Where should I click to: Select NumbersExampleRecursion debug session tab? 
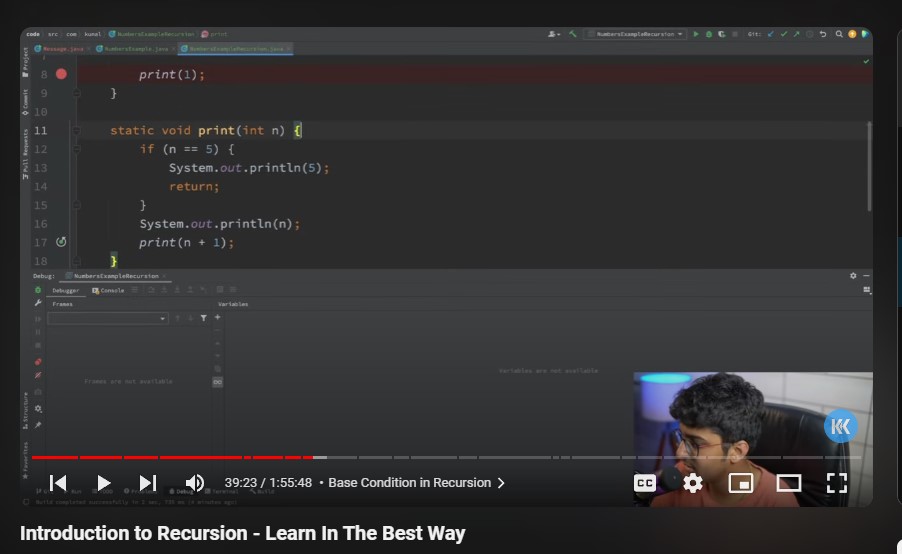point(116,276)
